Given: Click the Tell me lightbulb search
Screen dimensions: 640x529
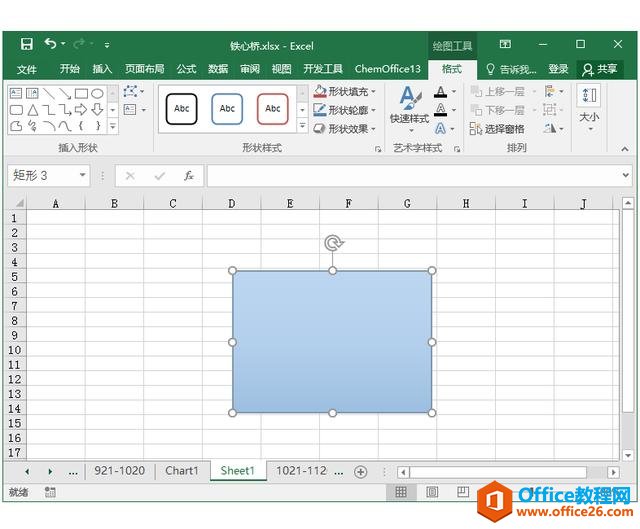Looking at the screenshot, I should coord(511,69).
